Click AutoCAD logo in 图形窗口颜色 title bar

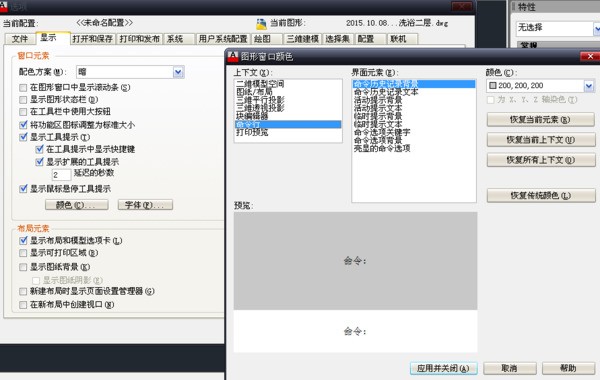pyautogui.click(x=233, y=57)
